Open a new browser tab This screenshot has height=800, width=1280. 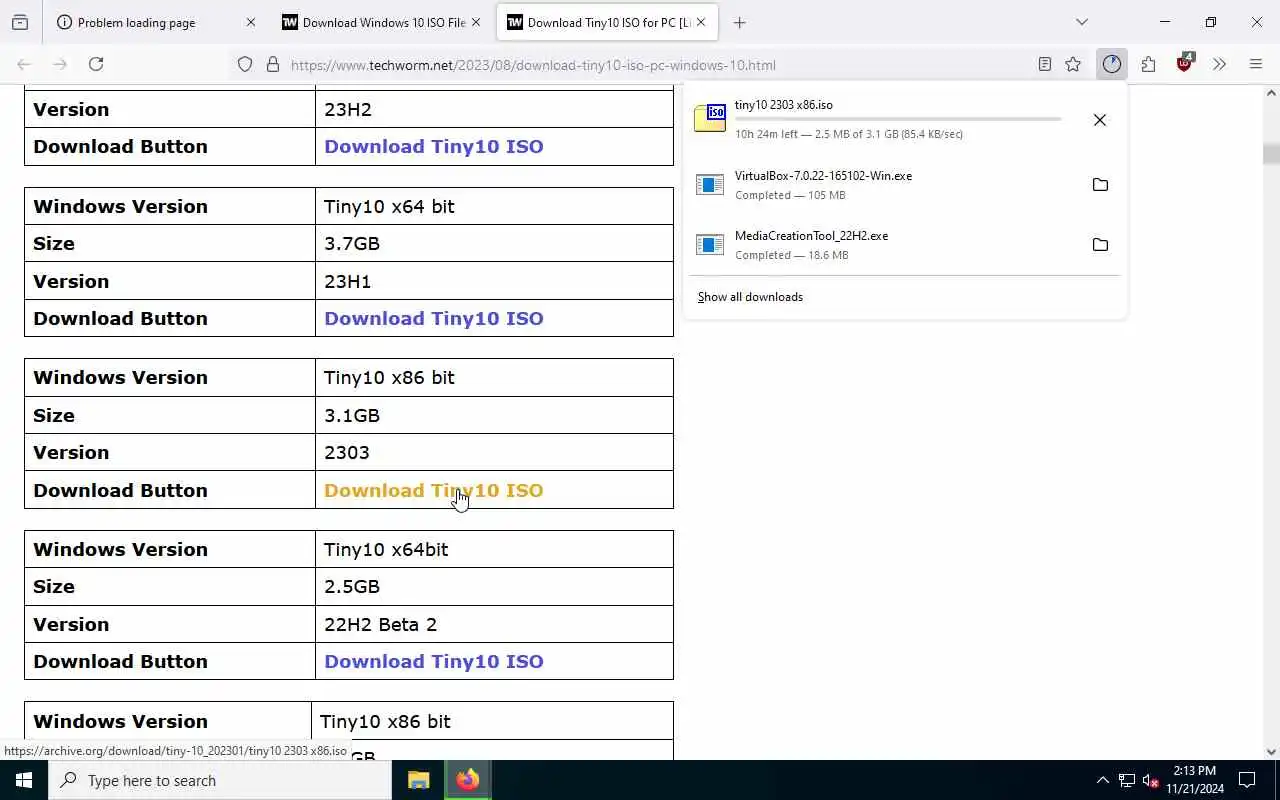739,22
